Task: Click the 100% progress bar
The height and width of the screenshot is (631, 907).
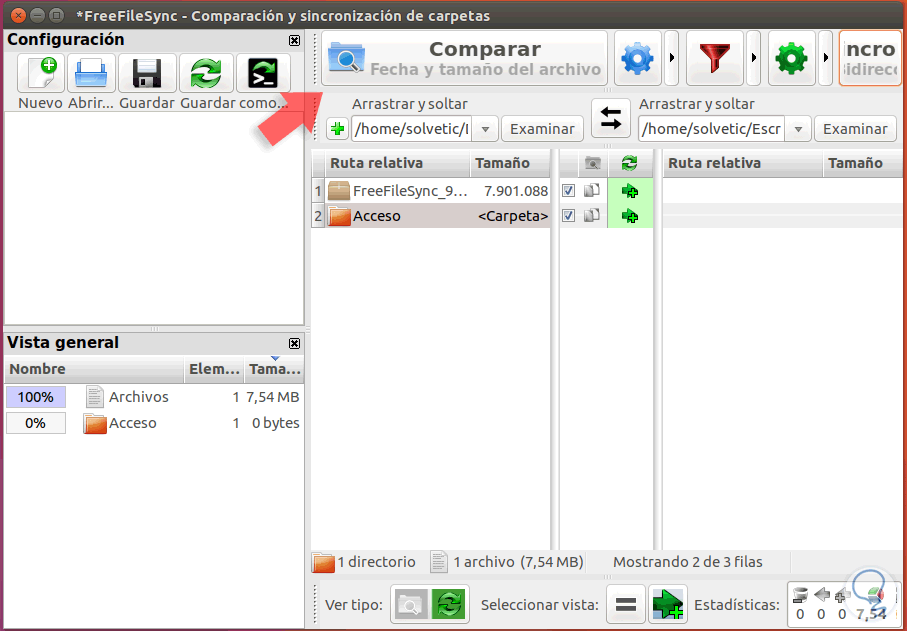Action: point(36,397)
